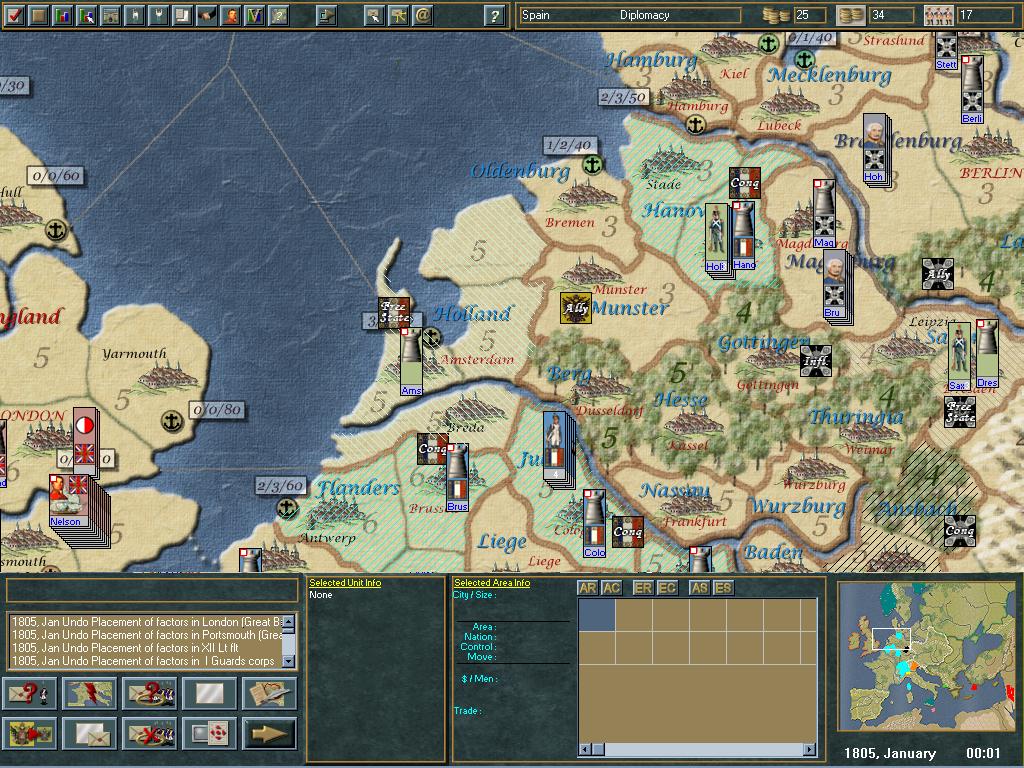Click the envelope with yellow arrows icon
The width and height of the screenshot is (1024, 768).
coord(398,15)
